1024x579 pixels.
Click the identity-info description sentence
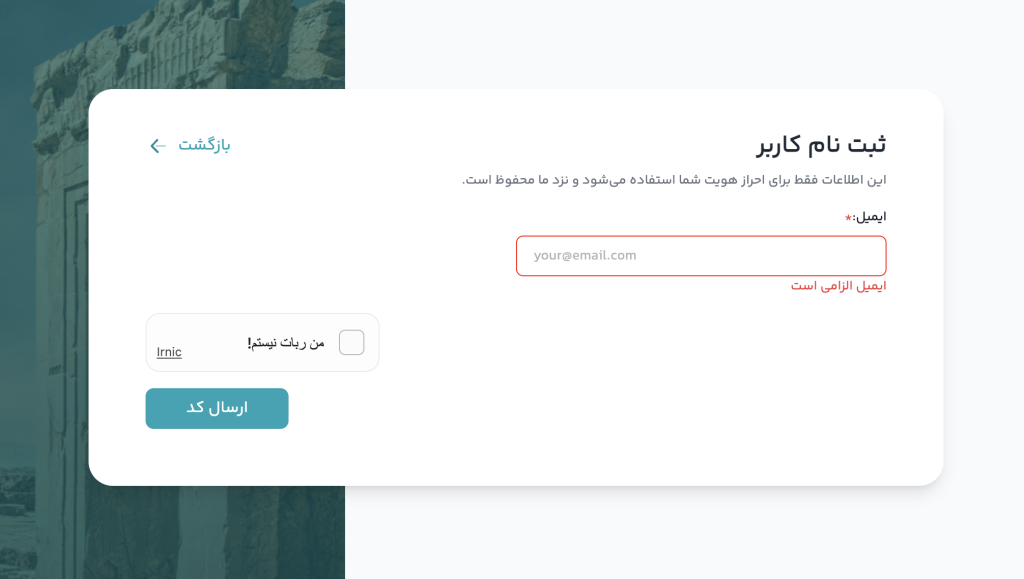click(x=674, y=180)
